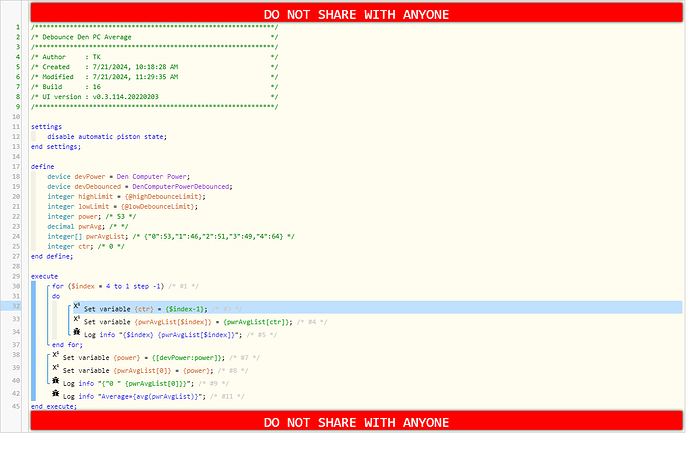Click the 'define' section keyword
This screenshot has height=468, width=690.
click(43, 165)
